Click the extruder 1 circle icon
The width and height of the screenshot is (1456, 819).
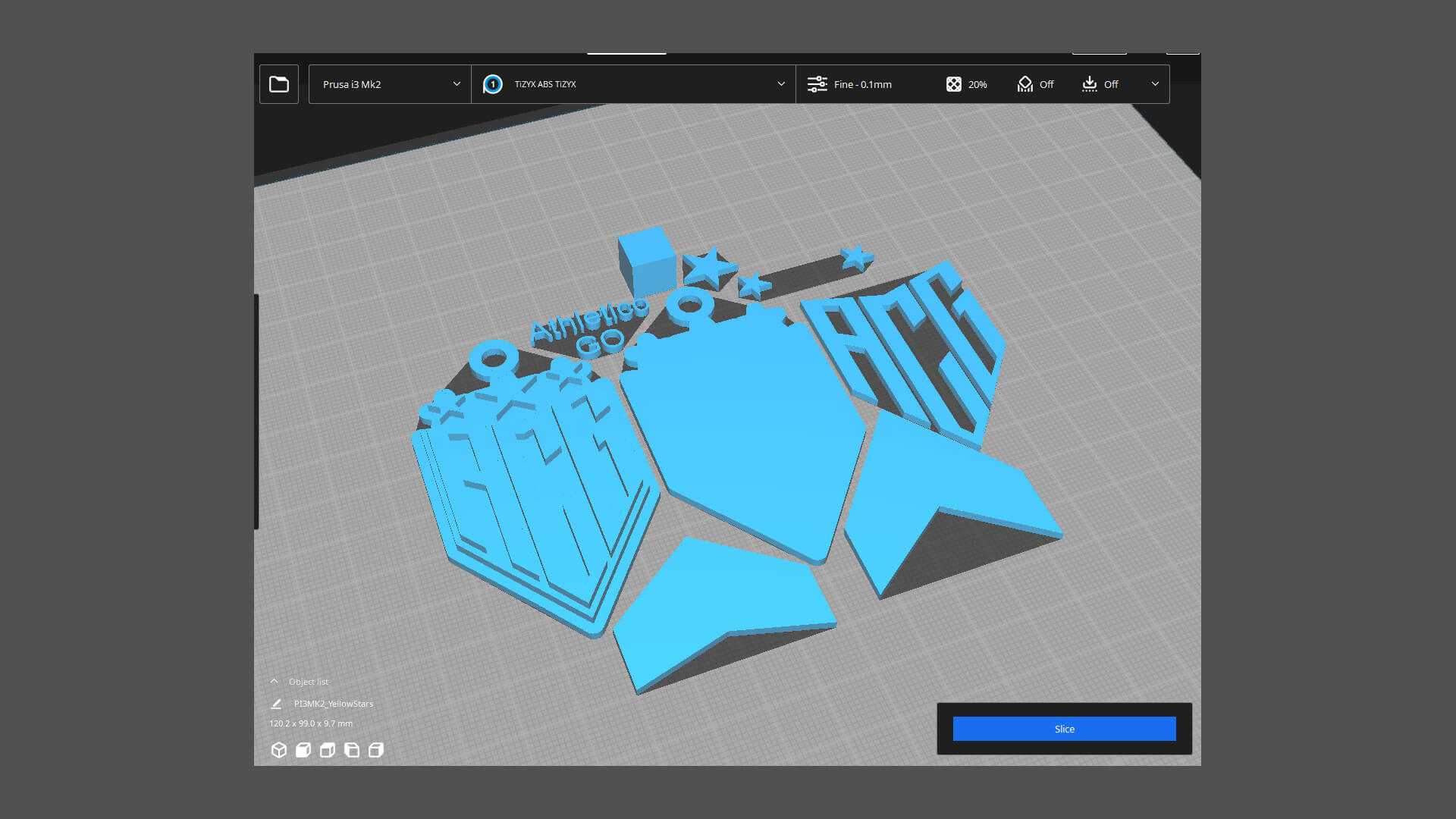(x=493, y=84)
